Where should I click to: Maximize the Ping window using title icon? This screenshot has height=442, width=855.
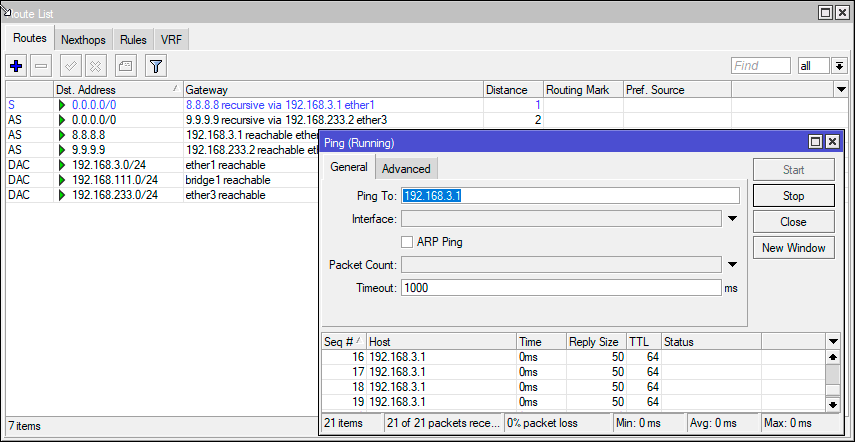point(815,143)
